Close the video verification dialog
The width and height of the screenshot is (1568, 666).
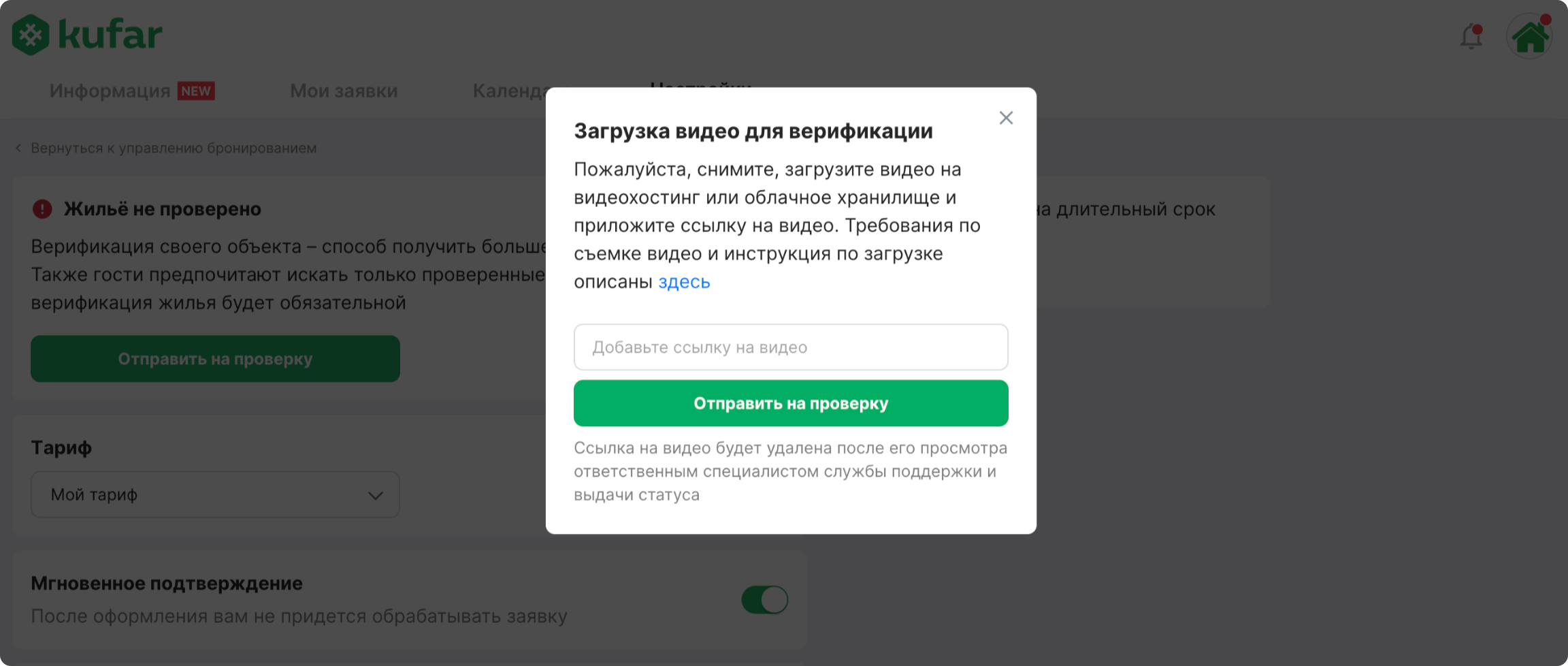click(1006, 118)
